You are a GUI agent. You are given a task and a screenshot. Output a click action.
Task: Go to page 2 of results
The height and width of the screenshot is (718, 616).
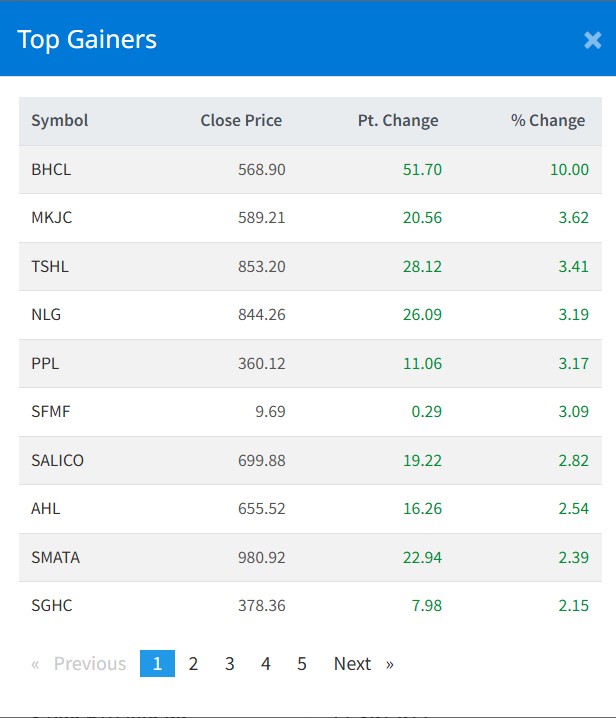point(193,664)
